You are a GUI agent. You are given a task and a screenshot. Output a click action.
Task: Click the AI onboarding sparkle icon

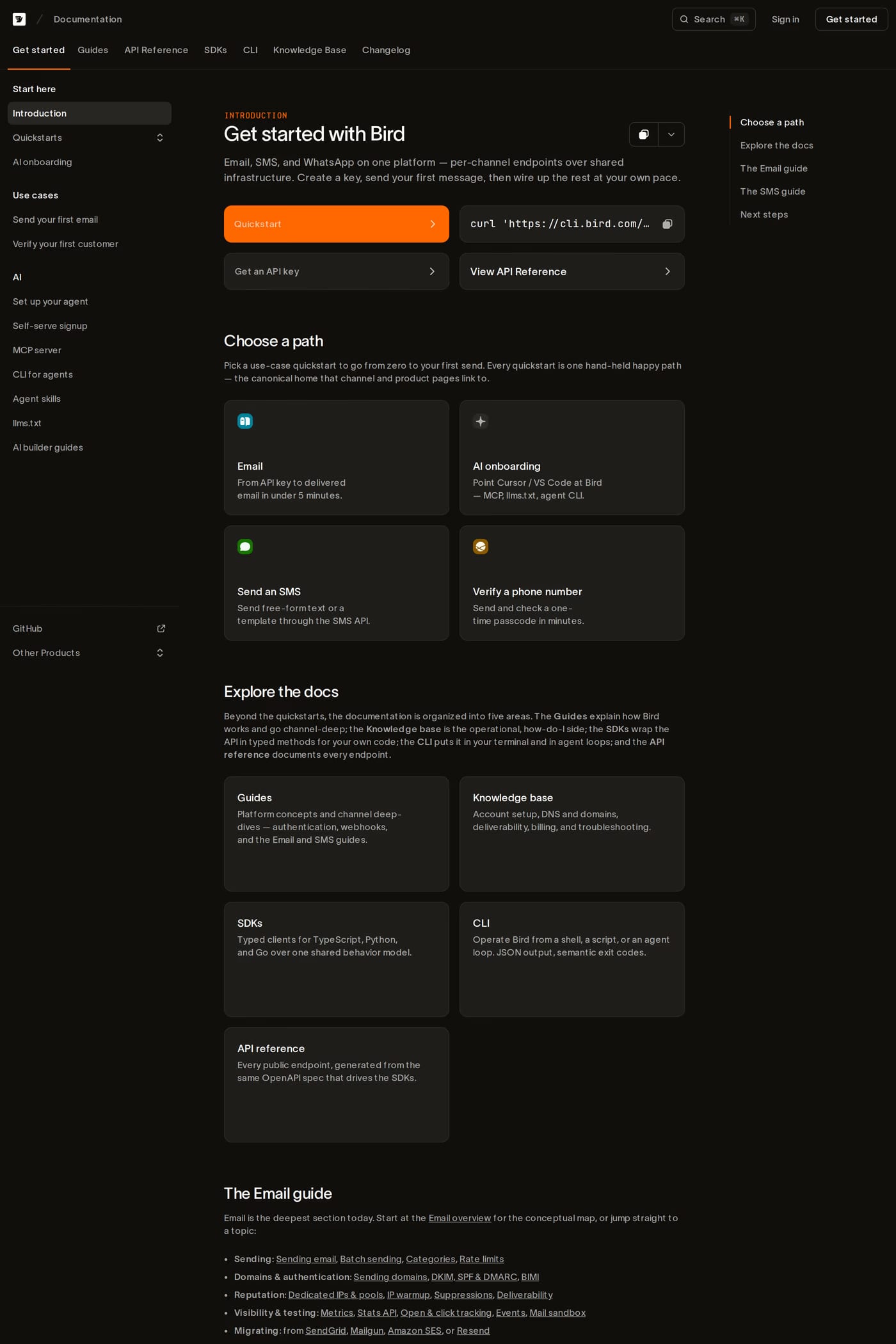[481, 421]
